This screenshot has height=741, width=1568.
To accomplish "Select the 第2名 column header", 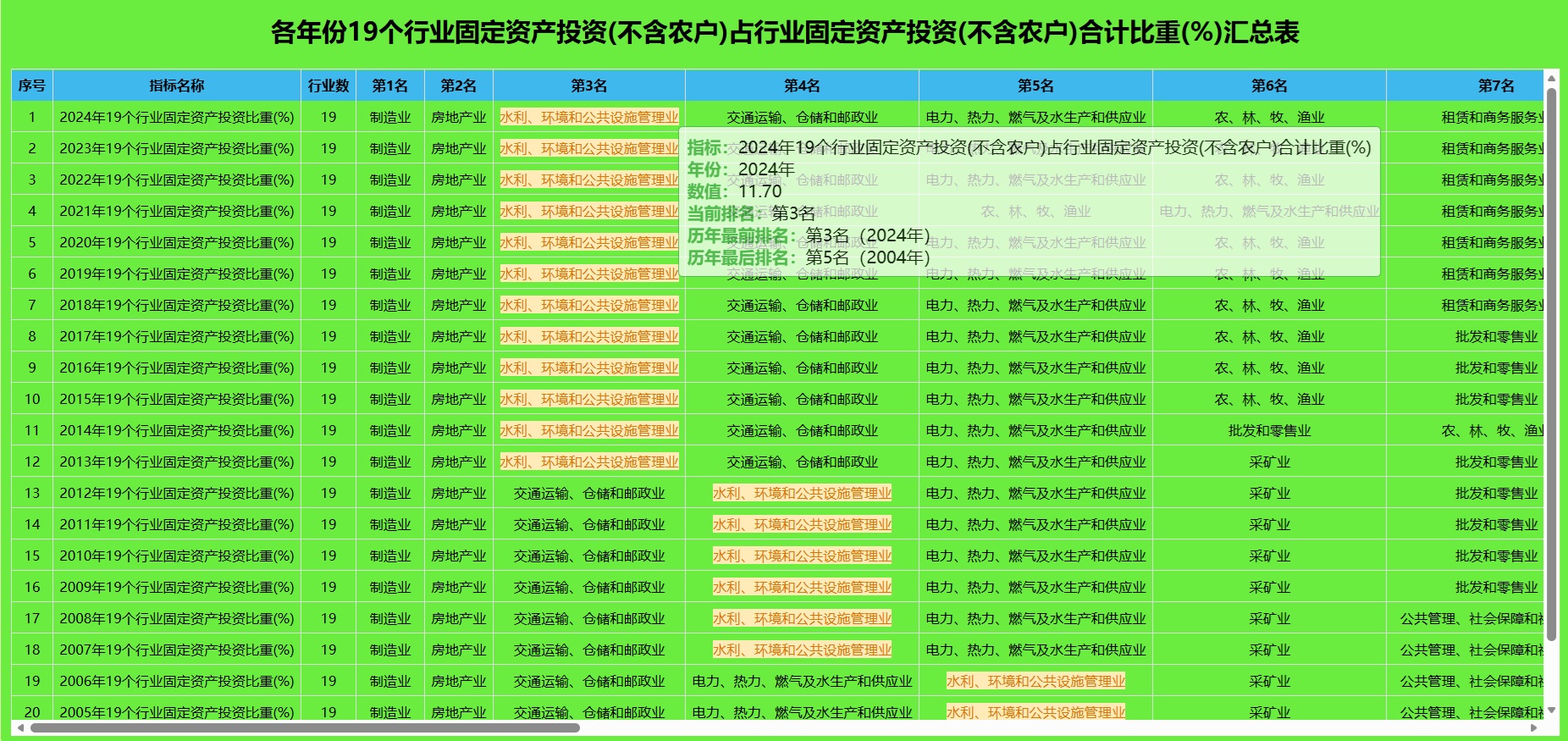I will [x=459, y=86].
